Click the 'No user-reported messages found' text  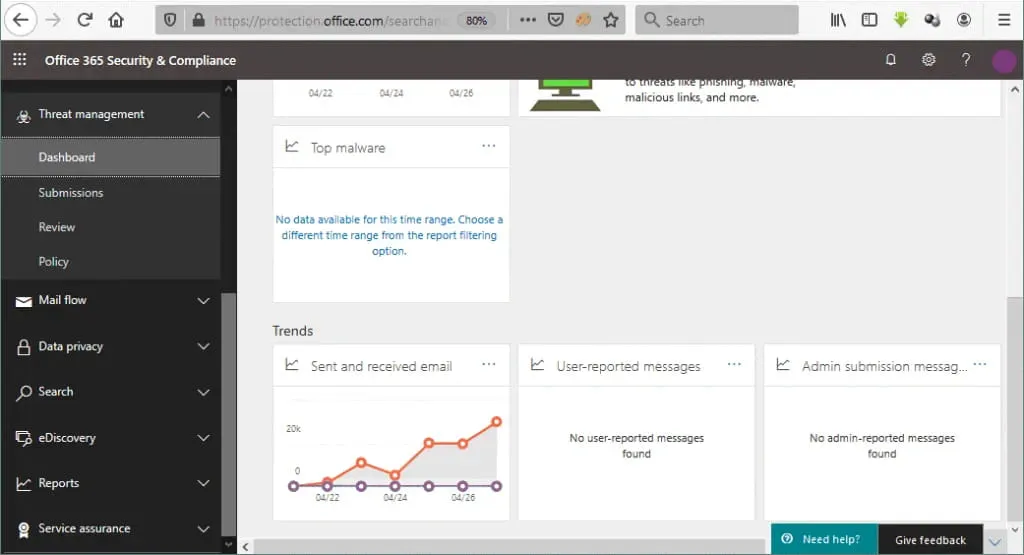[x=637, y=445]
